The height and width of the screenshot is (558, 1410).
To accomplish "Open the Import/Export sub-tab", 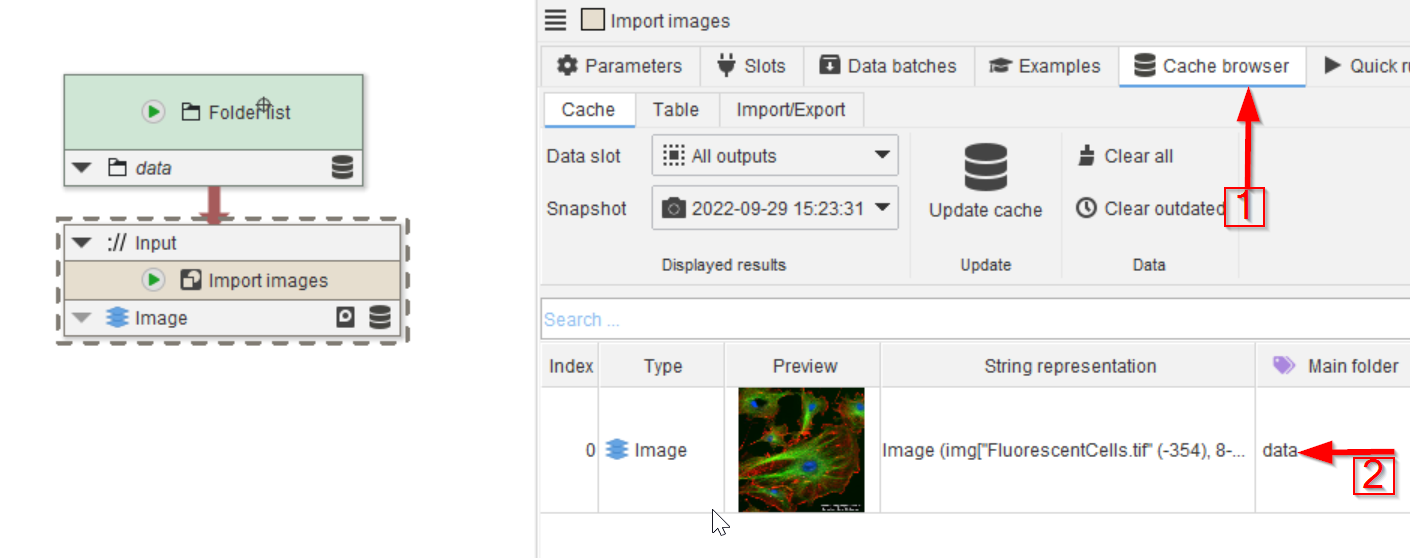I will (x=790, y=110).
